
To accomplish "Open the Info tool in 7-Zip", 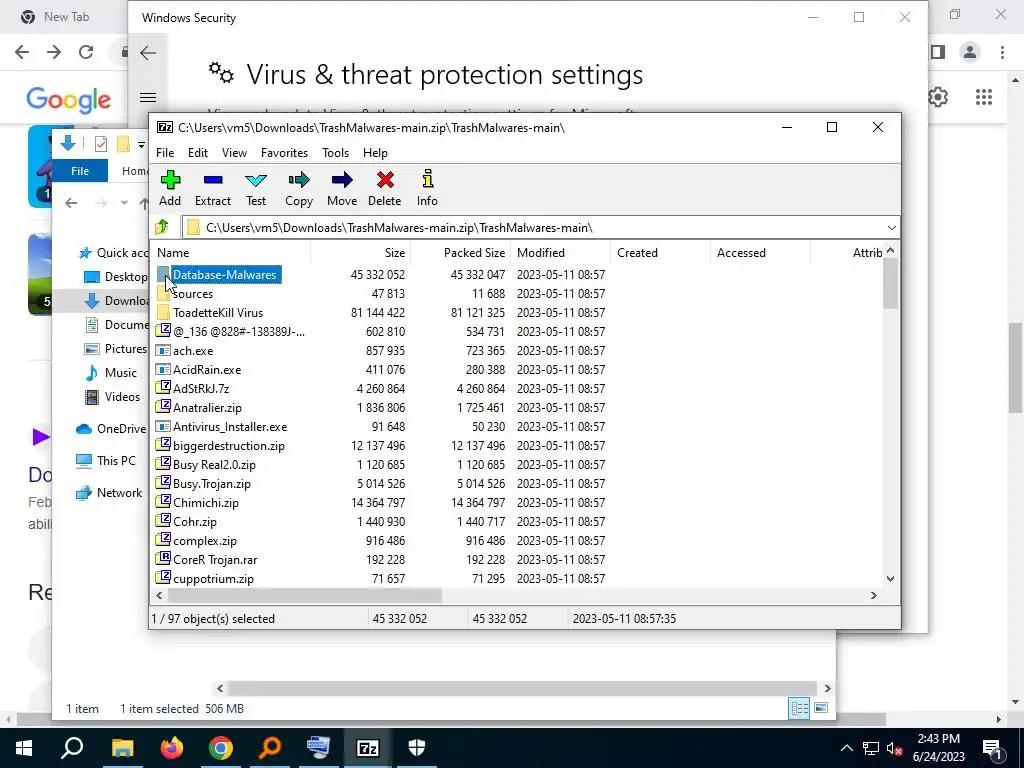I will pyautogui.click(x=427, y=188).
